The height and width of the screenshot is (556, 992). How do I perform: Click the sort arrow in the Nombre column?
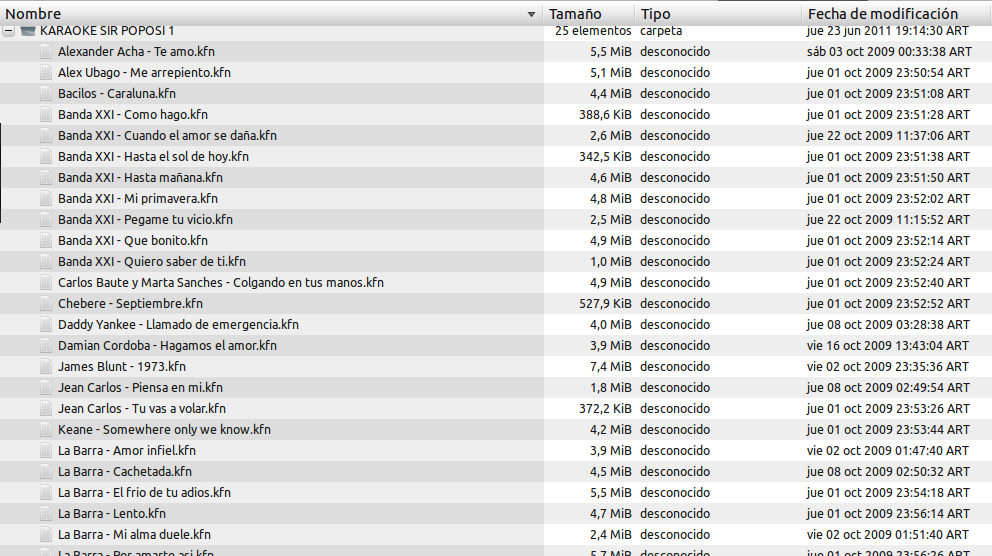click(x=531, y=14)
